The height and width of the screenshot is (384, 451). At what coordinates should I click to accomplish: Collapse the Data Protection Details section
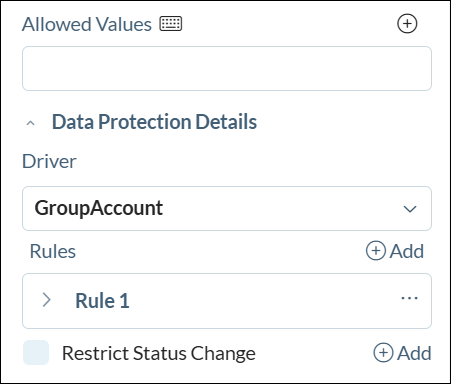[30, 123]
